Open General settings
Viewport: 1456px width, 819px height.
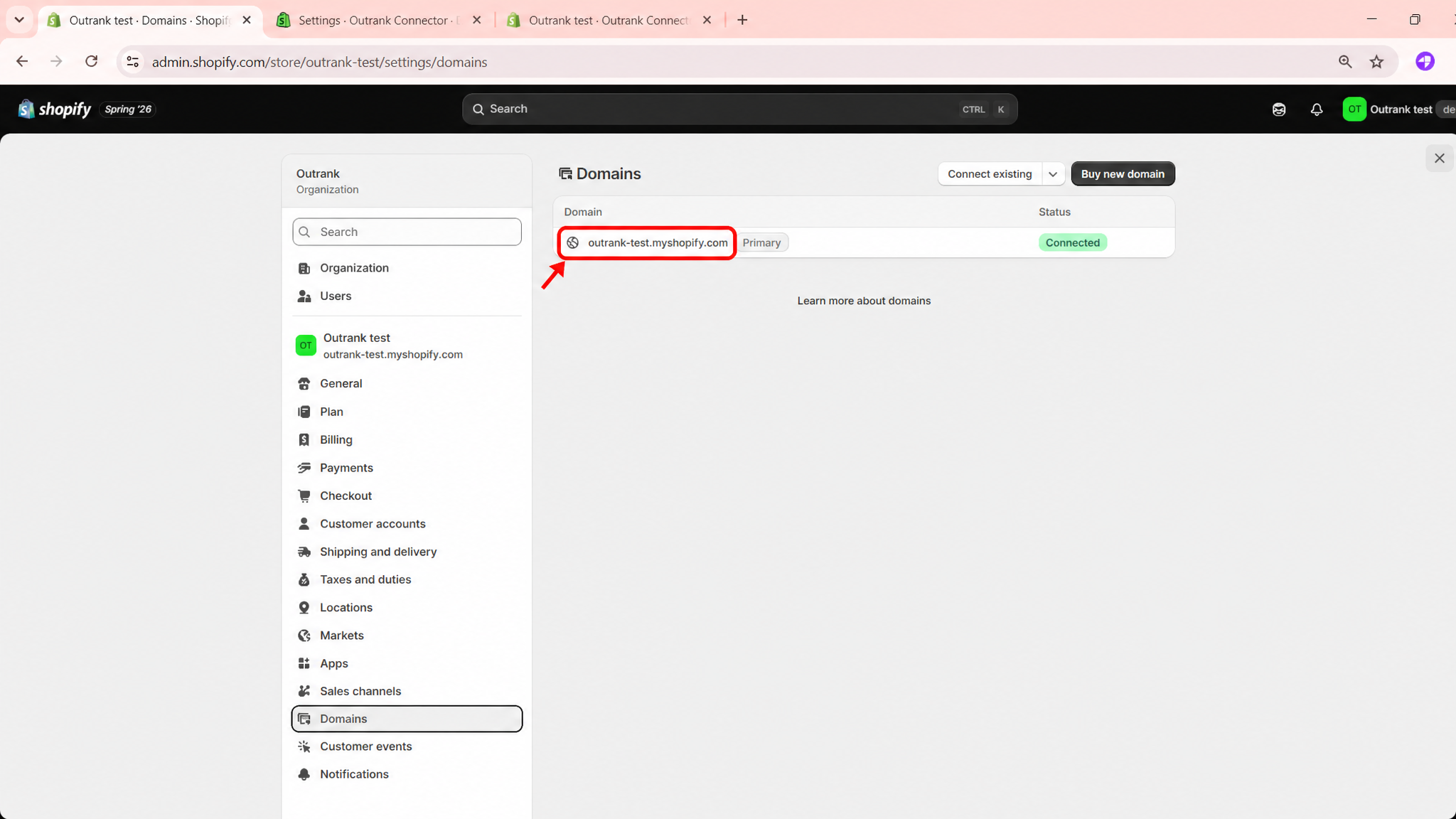(x=407, y=383)
